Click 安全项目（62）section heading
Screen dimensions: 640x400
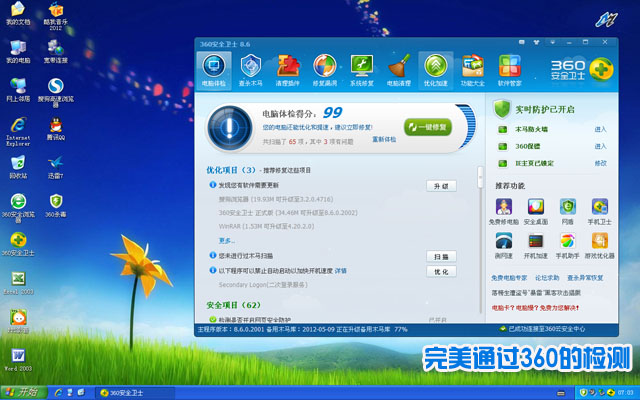[x=233, y=305]
